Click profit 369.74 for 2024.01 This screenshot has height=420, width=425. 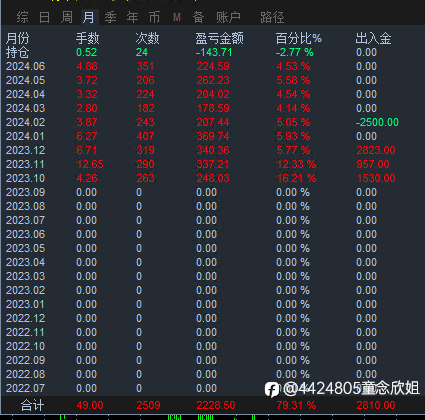pos(213,136)
